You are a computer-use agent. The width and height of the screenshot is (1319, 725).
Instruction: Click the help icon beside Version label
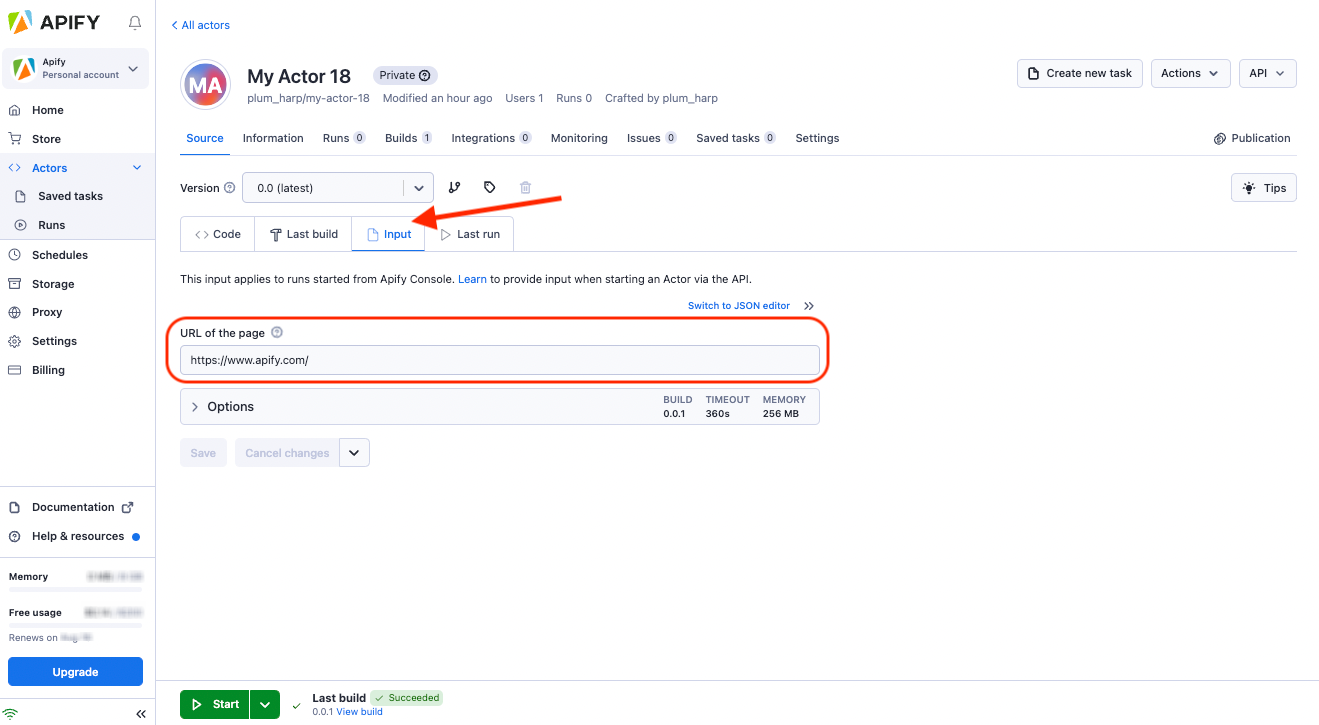[x=230, y=188]
